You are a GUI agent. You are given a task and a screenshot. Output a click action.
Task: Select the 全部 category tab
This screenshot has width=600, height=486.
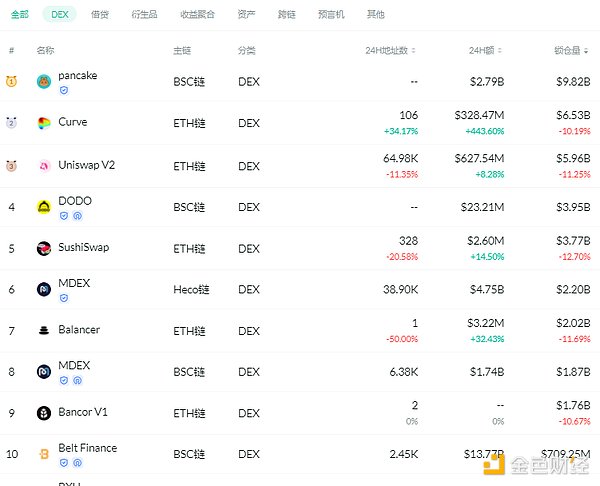tap(20, 15)
